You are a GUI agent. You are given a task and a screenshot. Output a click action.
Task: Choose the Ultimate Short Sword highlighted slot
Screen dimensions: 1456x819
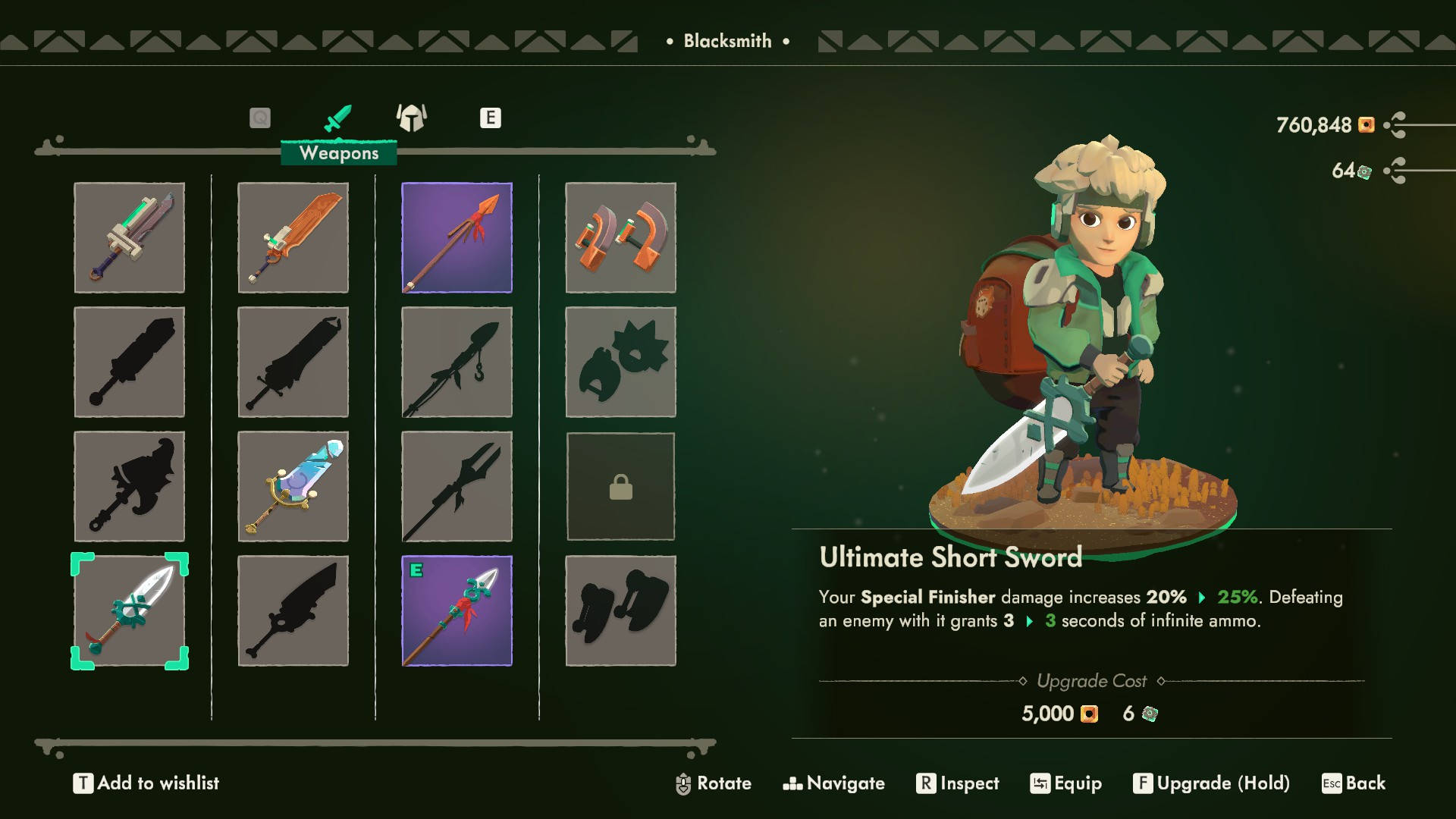[x=129, y=610]
